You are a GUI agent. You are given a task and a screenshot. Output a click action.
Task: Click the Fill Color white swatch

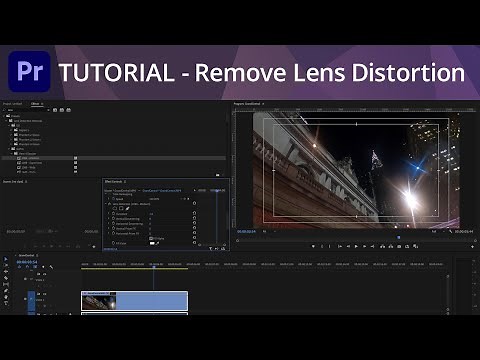pyautogui.click(x=152, y=243)
